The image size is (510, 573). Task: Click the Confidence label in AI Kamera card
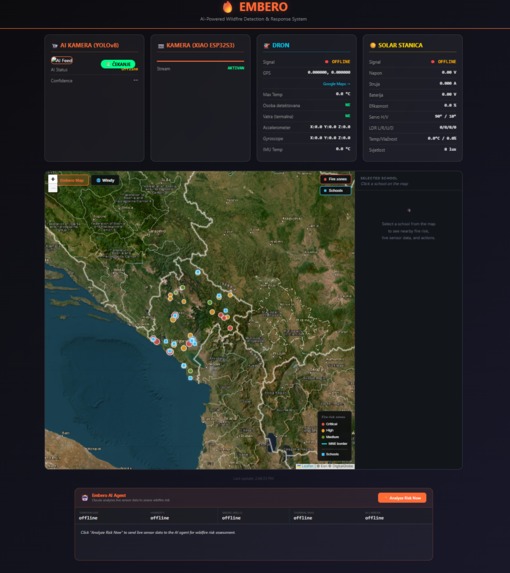tap(61, 81)
